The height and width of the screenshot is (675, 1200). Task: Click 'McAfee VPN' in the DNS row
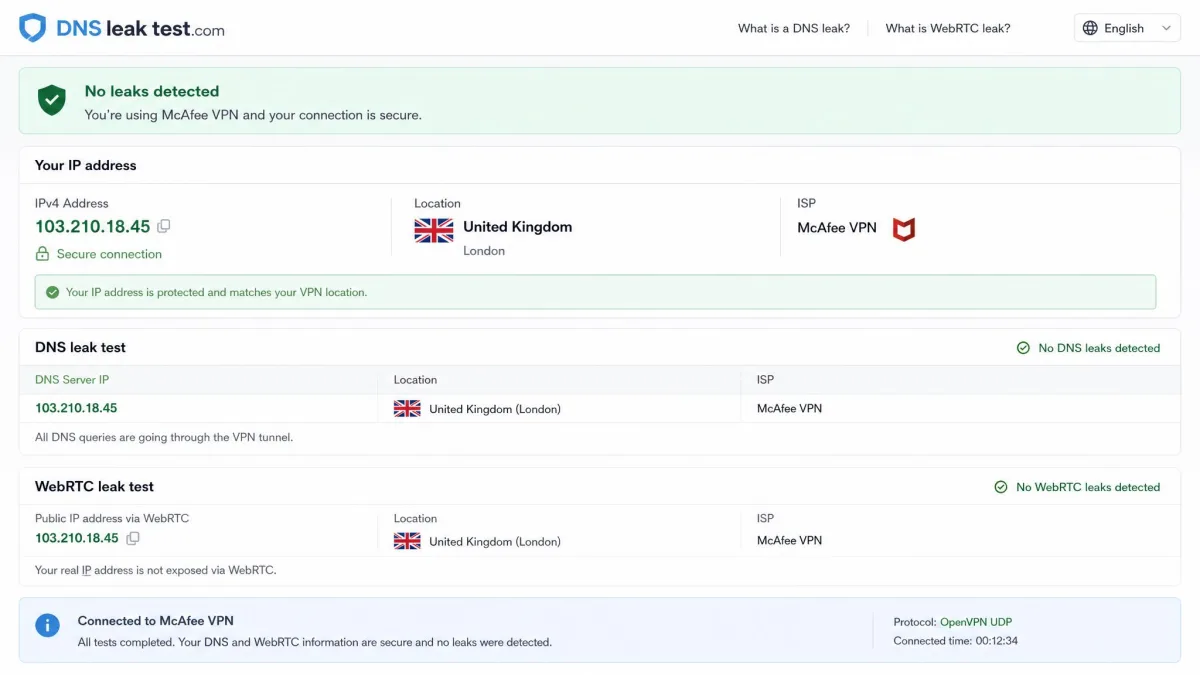[789, 408]
